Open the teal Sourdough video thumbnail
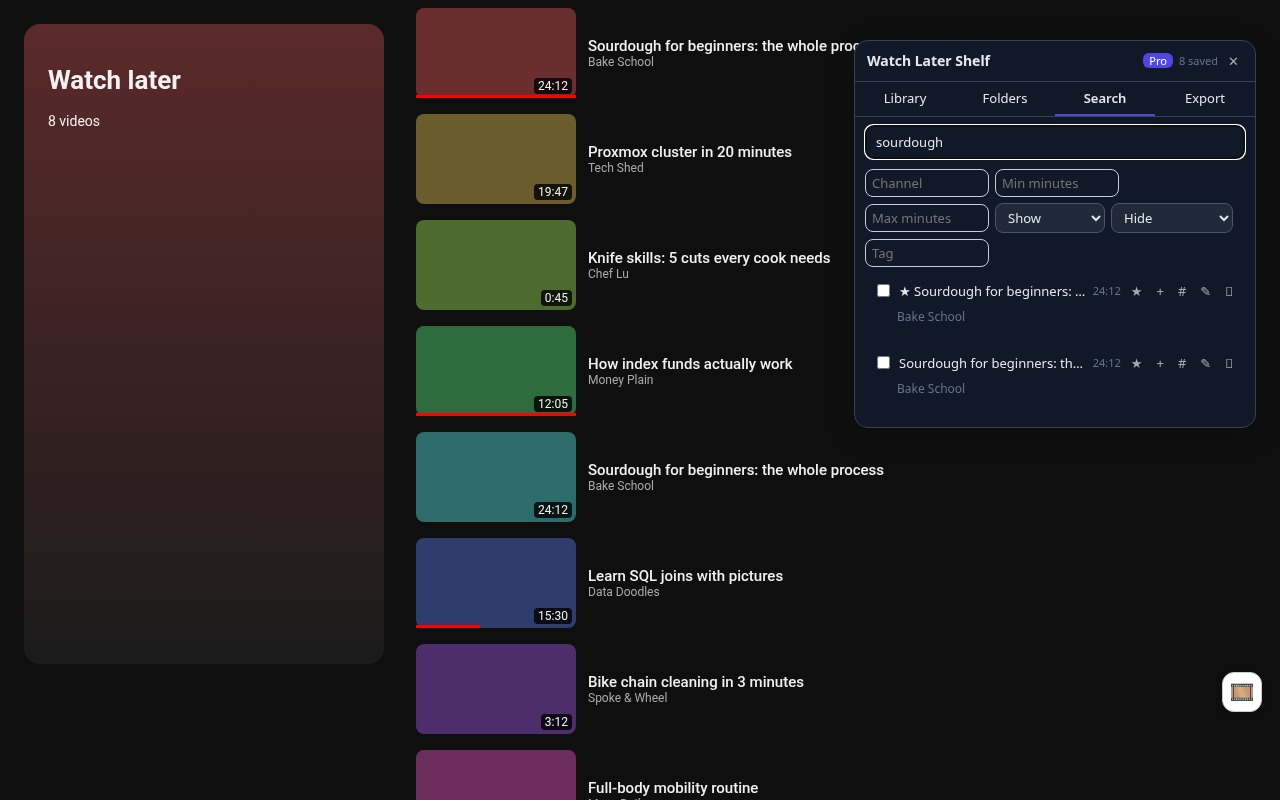This screenshot has height=800, width=1280. tap(496, 477)
